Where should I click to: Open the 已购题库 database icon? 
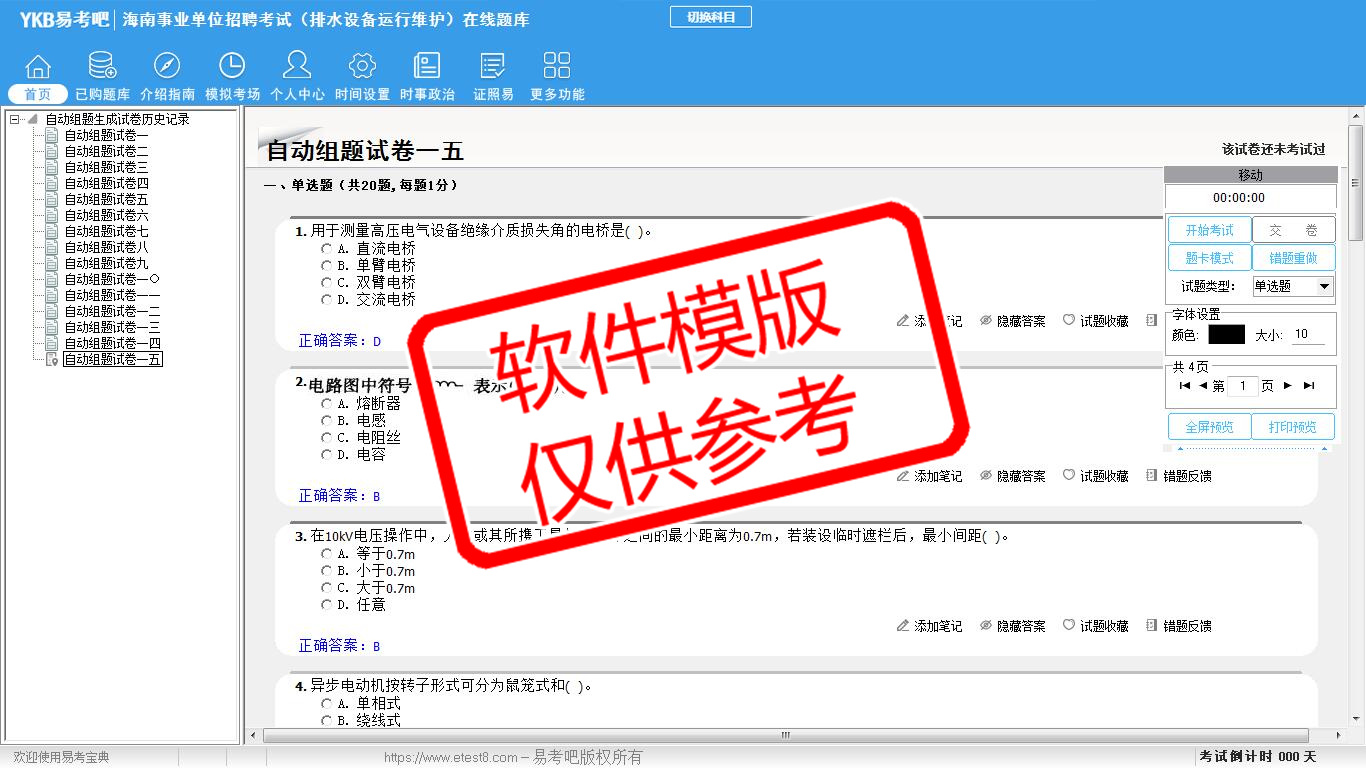102,66
